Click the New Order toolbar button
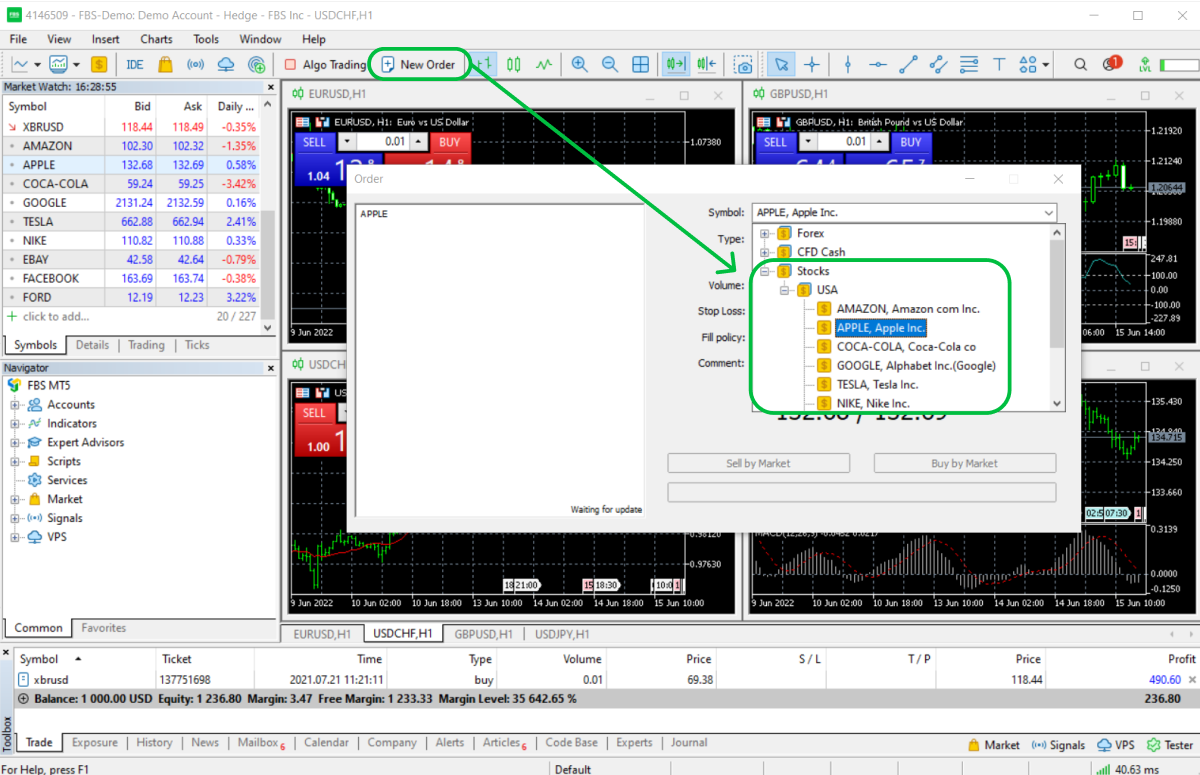The image size is (1200, 775). coord(419,65)
